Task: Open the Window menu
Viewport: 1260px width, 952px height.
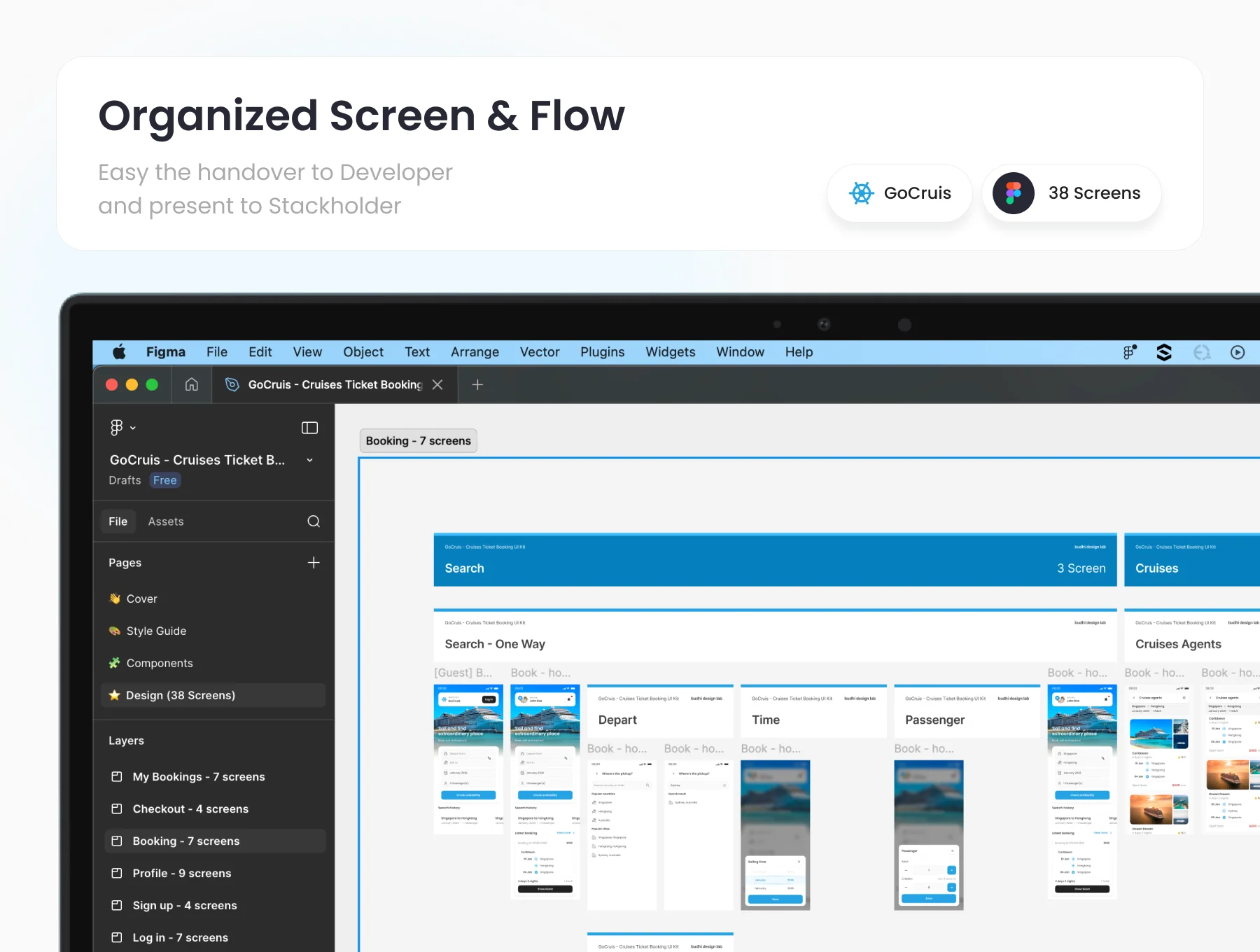Action: [740, 352]
